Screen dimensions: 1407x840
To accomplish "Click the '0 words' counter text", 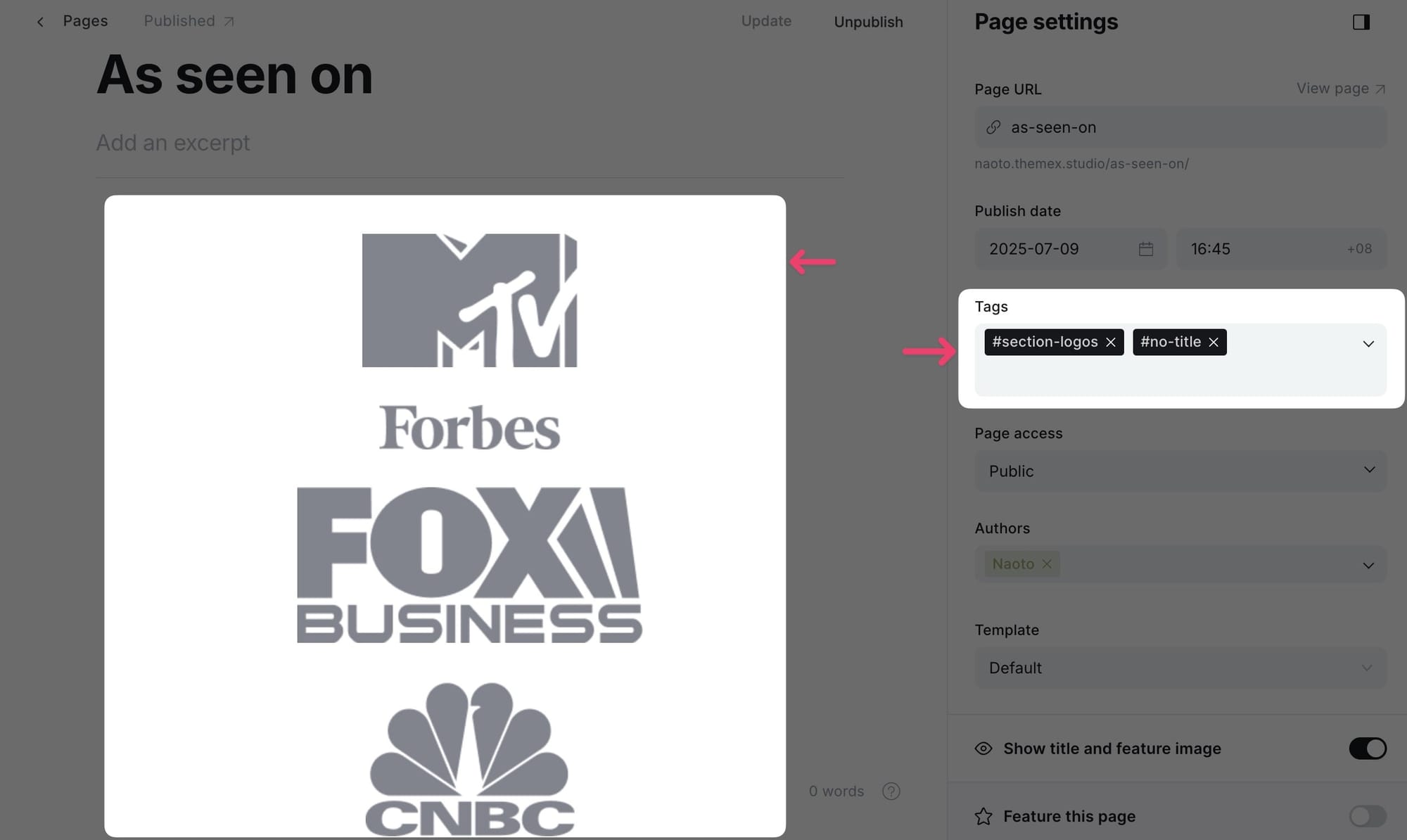I will [x=836, y=791].
